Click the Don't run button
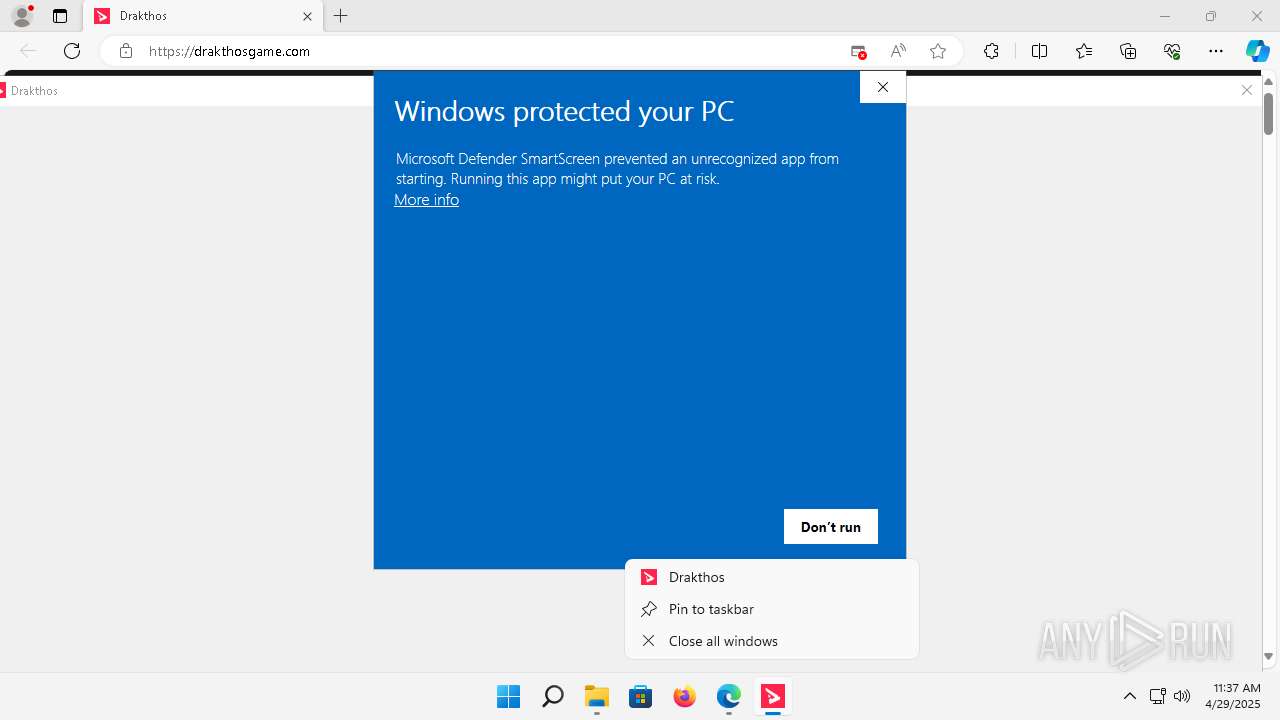The image size is (1280, 720). point(831,527)
